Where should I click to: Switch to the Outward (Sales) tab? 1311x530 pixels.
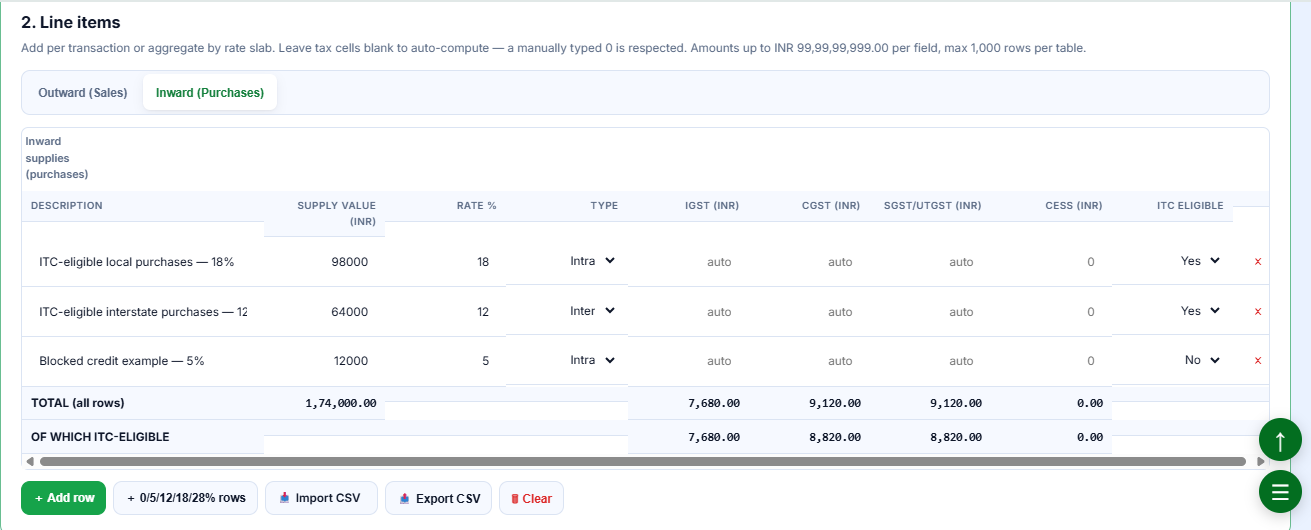point(83,93)
